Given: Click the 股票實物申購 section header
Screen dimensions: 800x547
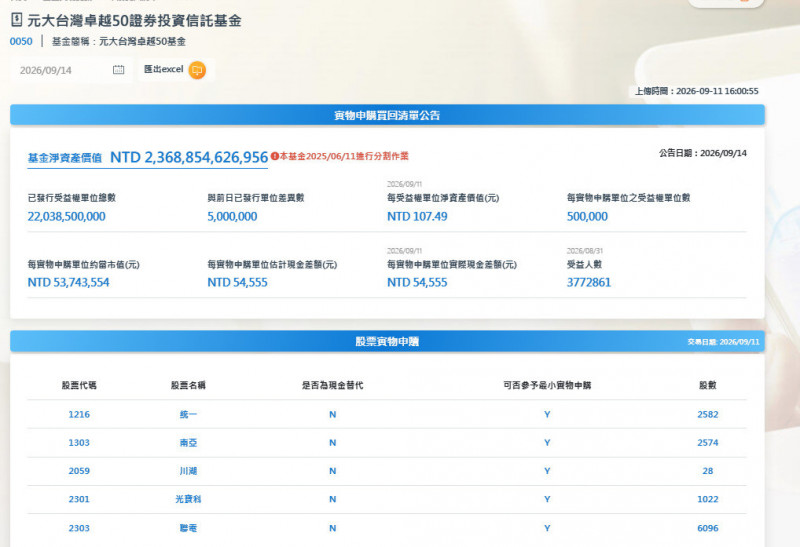Looking at the screenshot, I should click(x=387, y=341).
